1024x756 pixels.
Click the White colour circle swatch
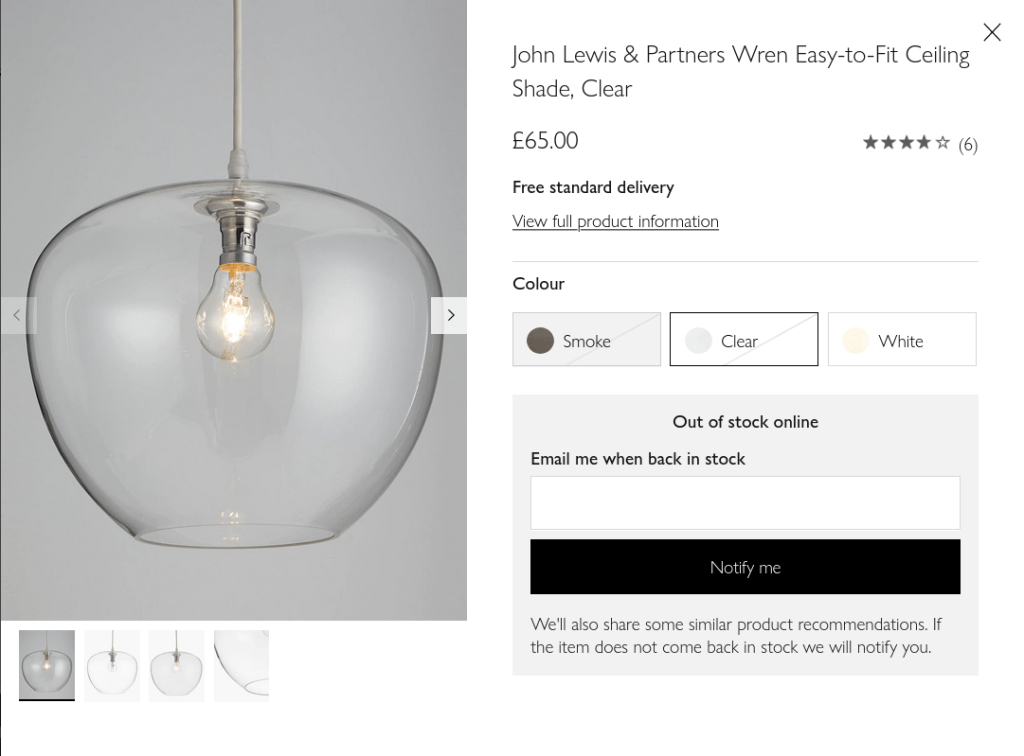click(856, 340)
